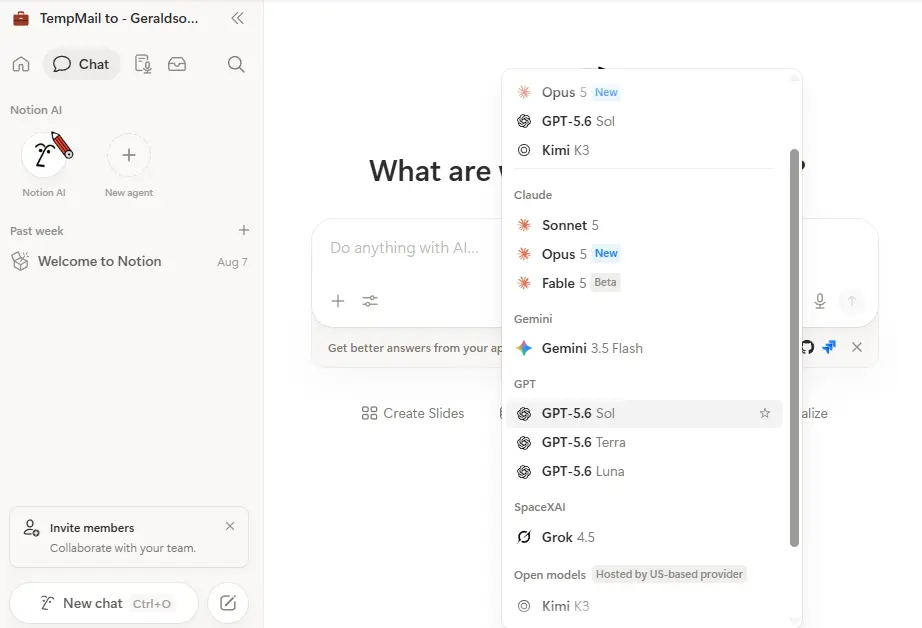Pick the GPT-5.6 Terra model

644,442
